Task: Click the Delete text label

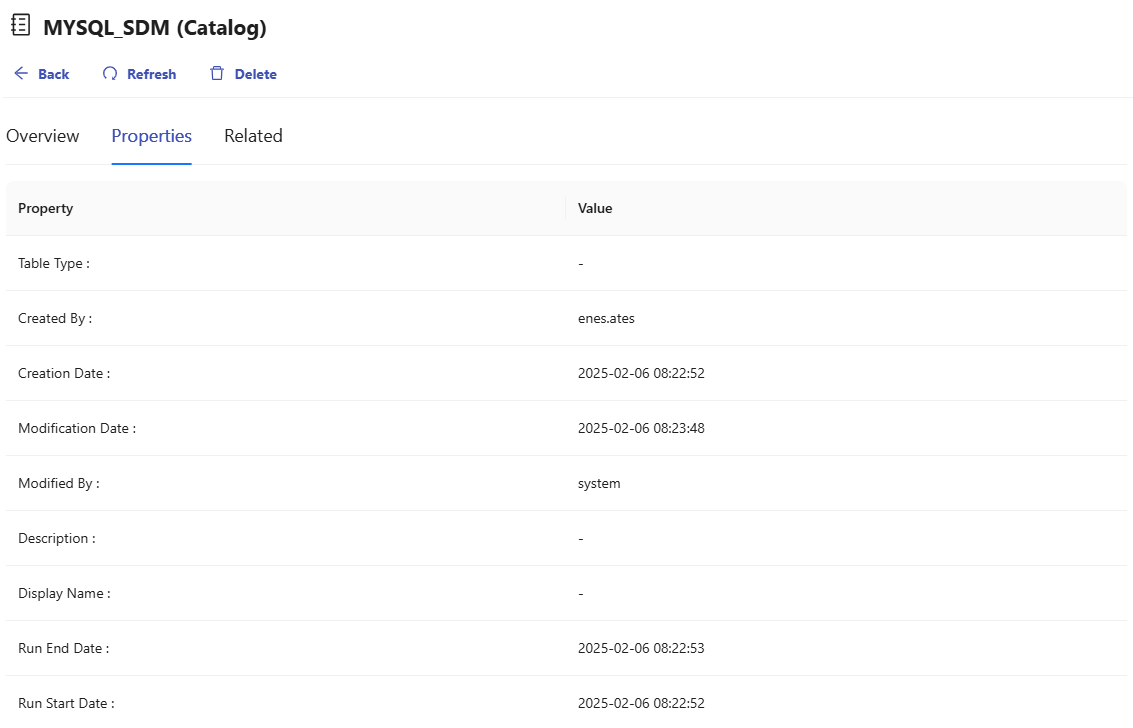Action: [256, 74]
